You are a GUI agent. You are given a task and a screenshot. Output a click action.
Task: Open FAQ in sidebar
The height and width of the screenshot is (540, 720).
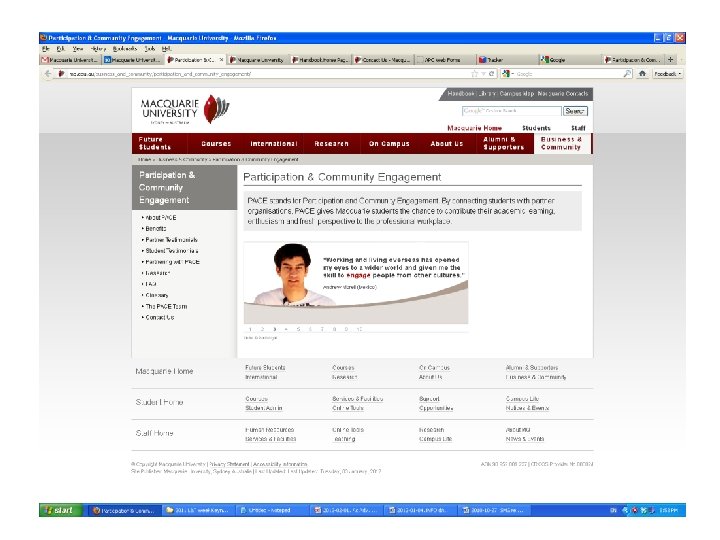tap(151, 284)
